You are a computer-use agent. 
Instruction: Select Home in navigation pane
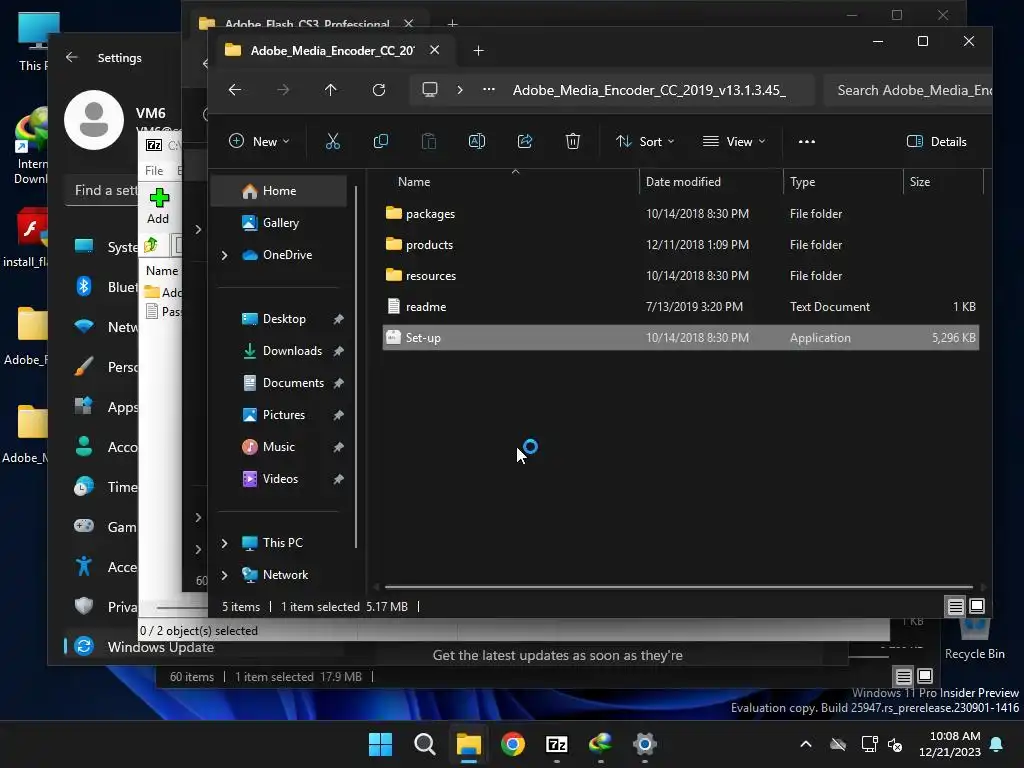[279, 191]
